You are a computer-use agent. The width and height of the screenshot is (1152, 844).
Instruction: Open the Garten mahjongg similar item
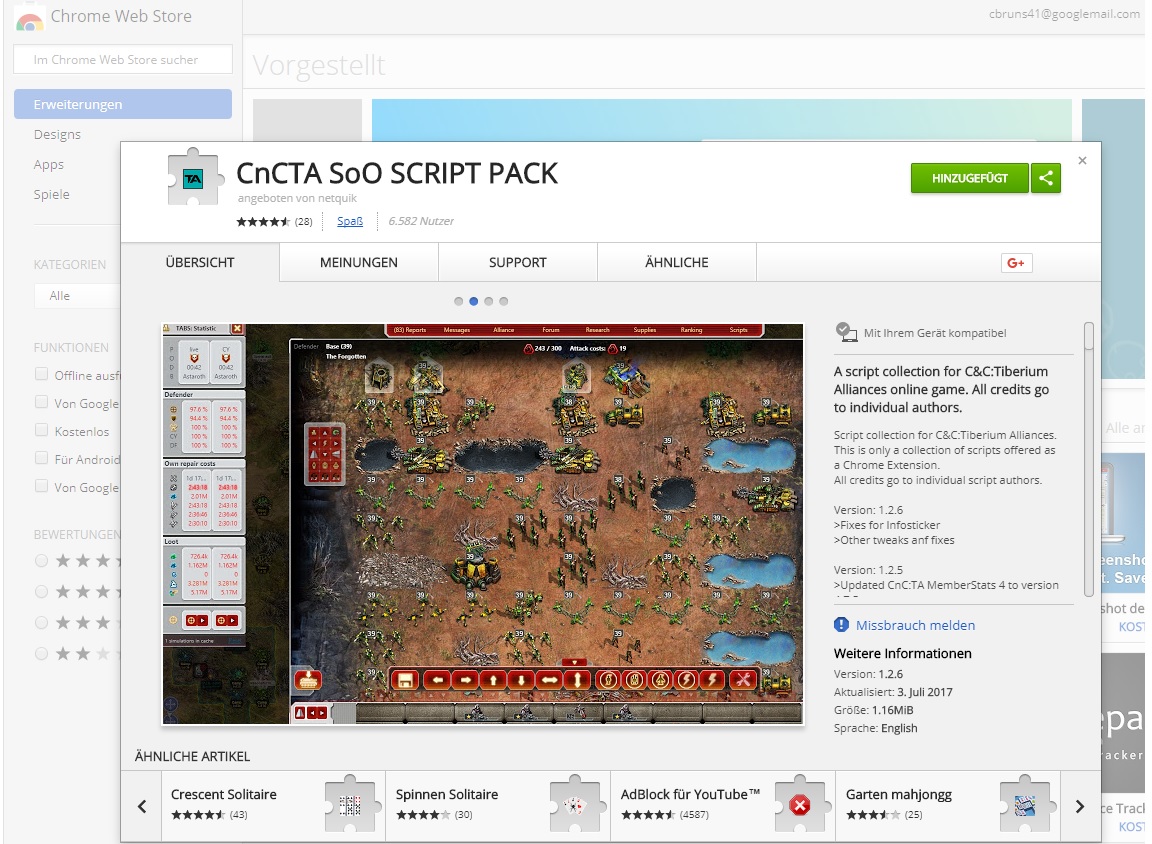948,806
